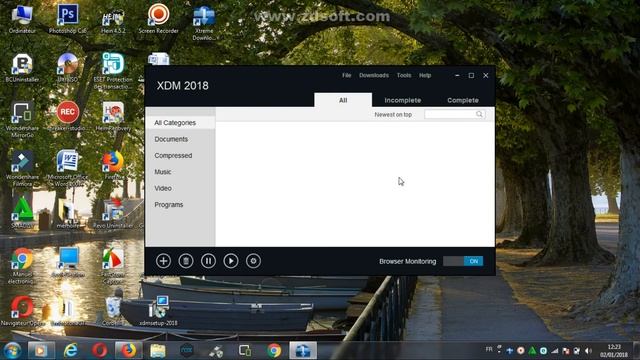Image resolution: width=640 pixels, height=360 pixels.
Task: Click the XDM taskbar button
Action: pyautogui.click(x=303, y=351)
